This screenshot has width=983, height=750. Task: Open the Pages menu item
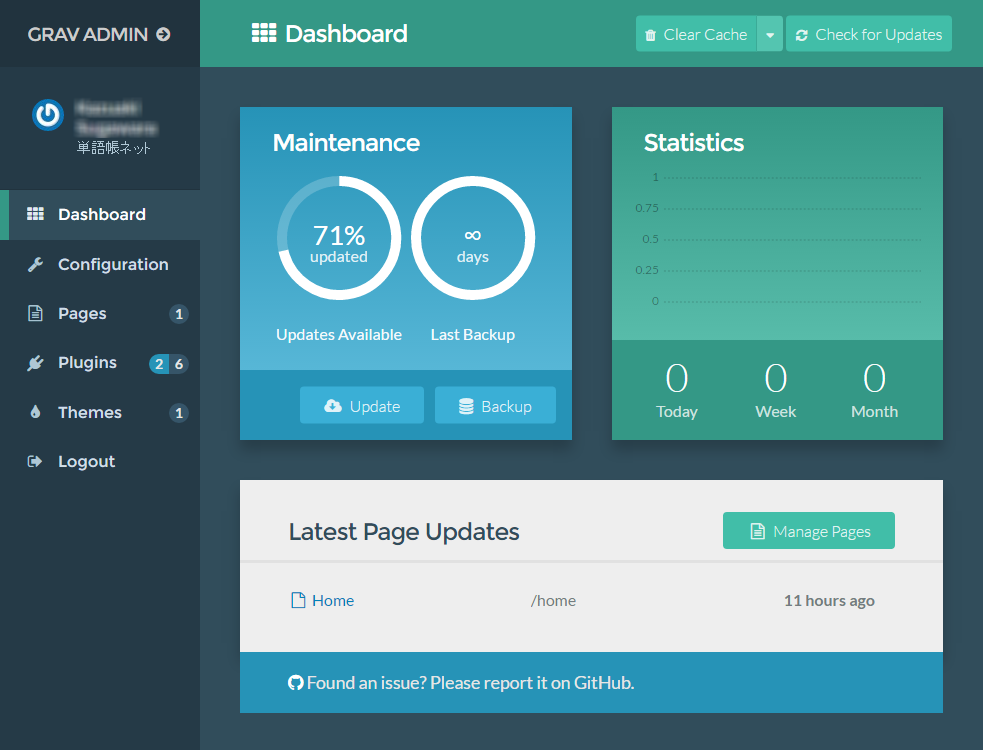pos(82,314)
